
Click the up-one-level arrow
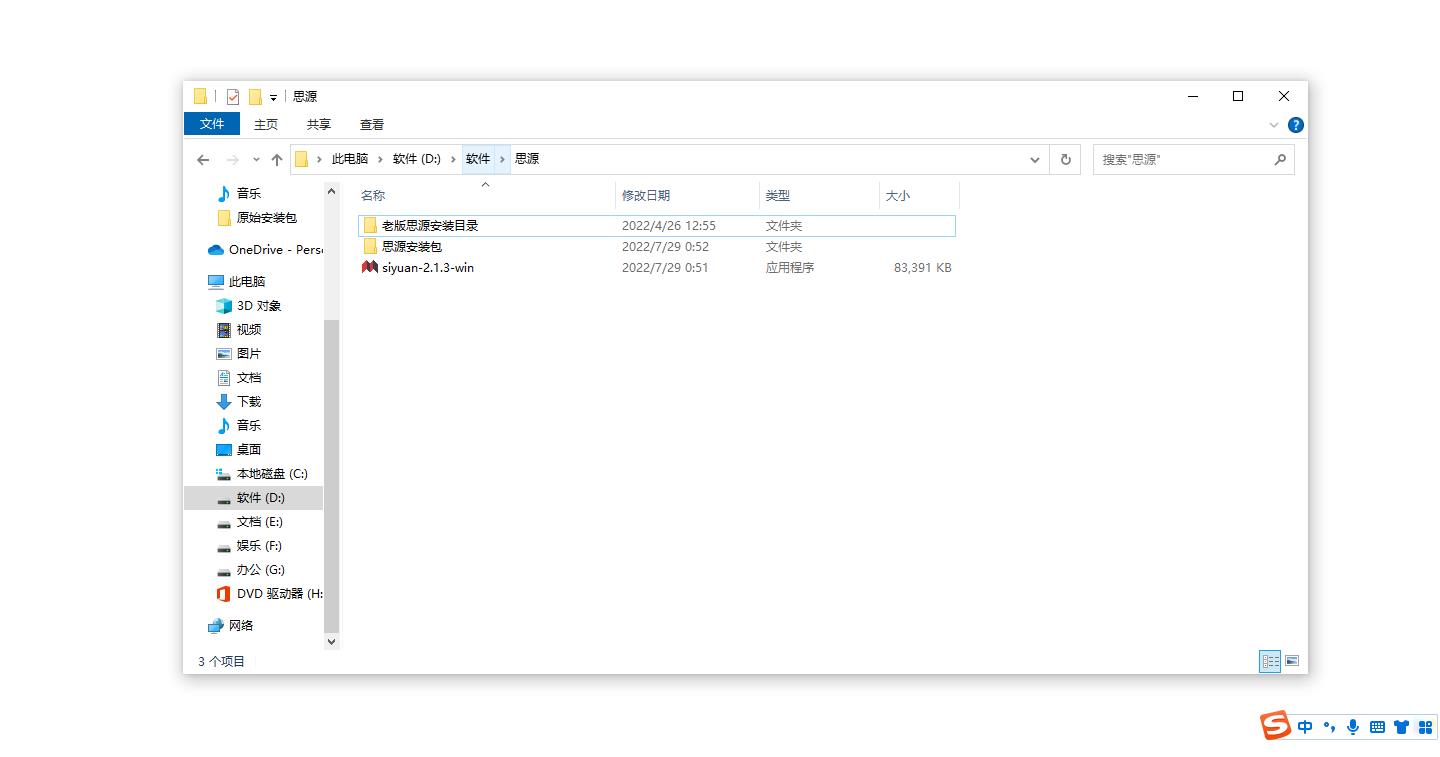click(276, 159)
